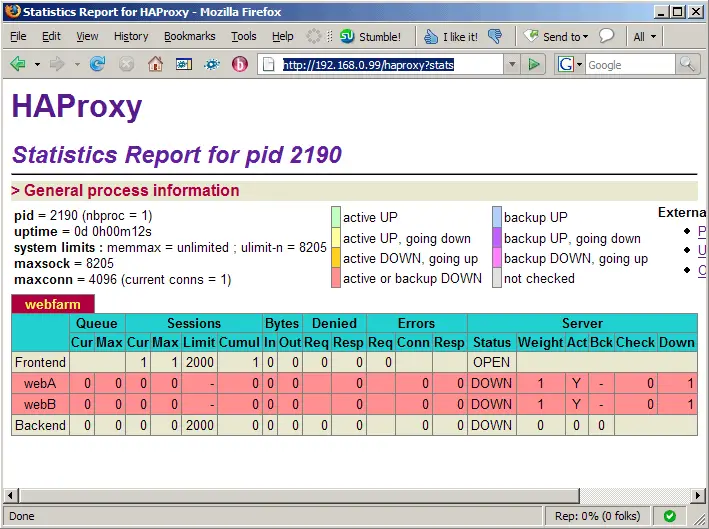Click the Sessions column header
The image size is (709, 529).
click(x=194, y=323)
